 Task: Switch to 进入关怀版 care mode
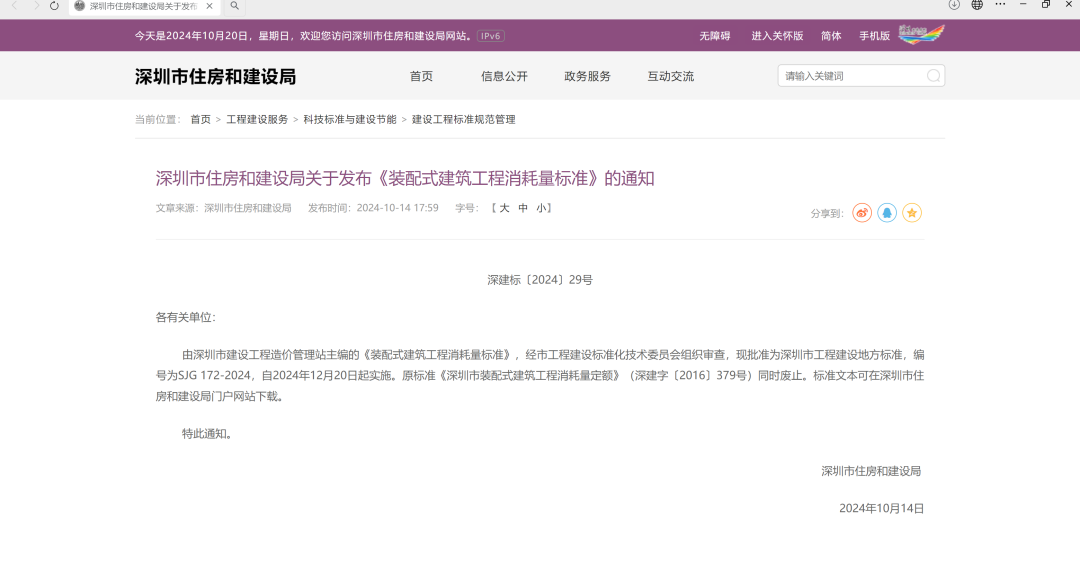(777, 36)
